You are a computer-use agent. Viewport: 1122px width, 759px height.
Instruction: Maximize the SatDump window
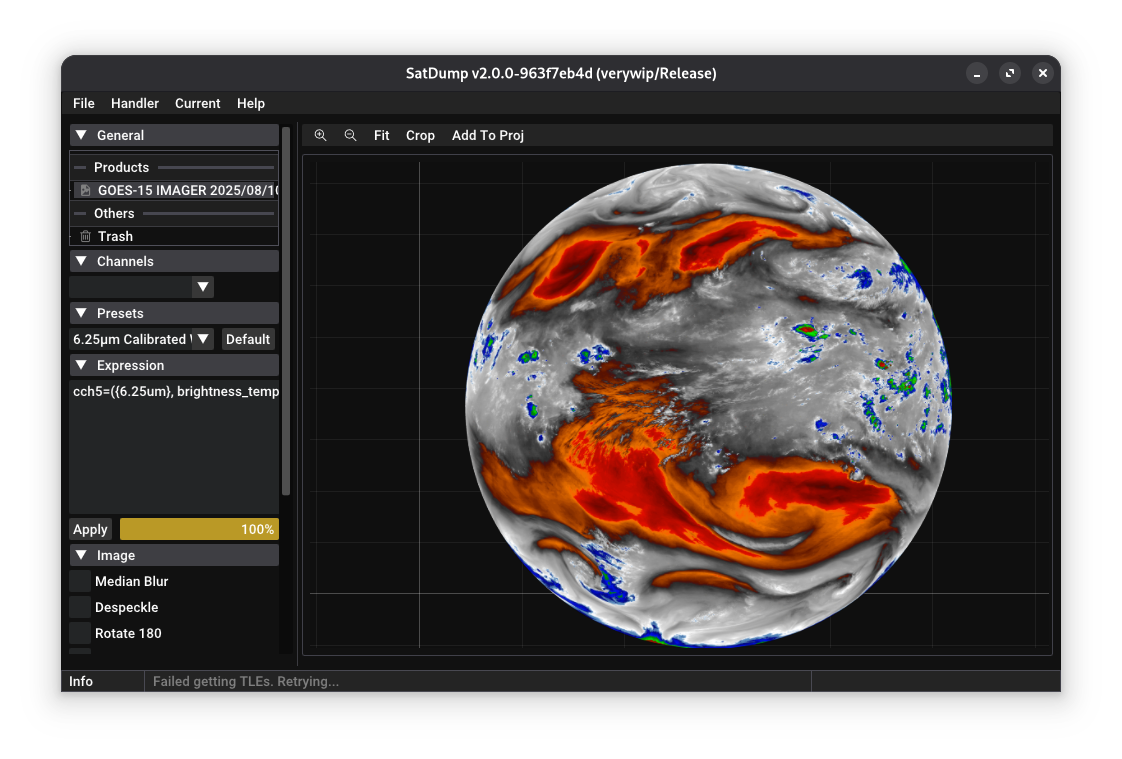click(x=1010, y=73)
